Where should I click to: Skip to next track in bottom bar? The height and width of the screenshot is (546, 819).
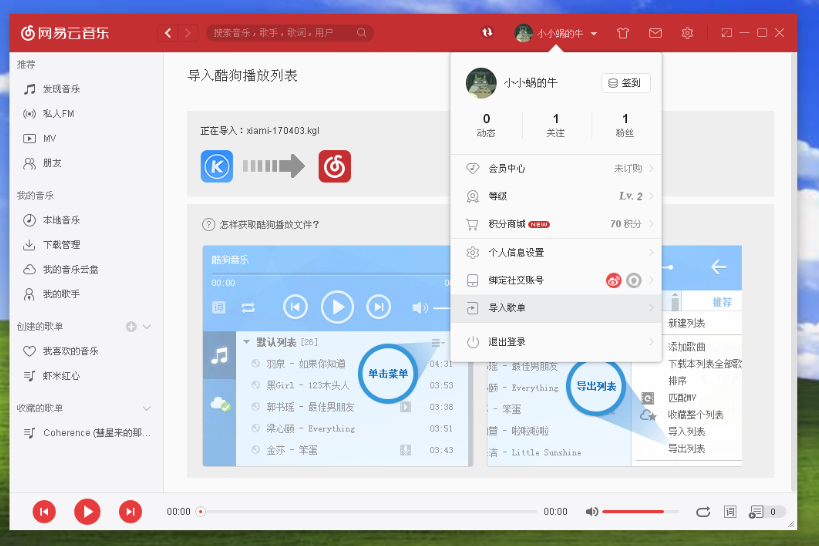pyautogui.click(x=130, y=512)
